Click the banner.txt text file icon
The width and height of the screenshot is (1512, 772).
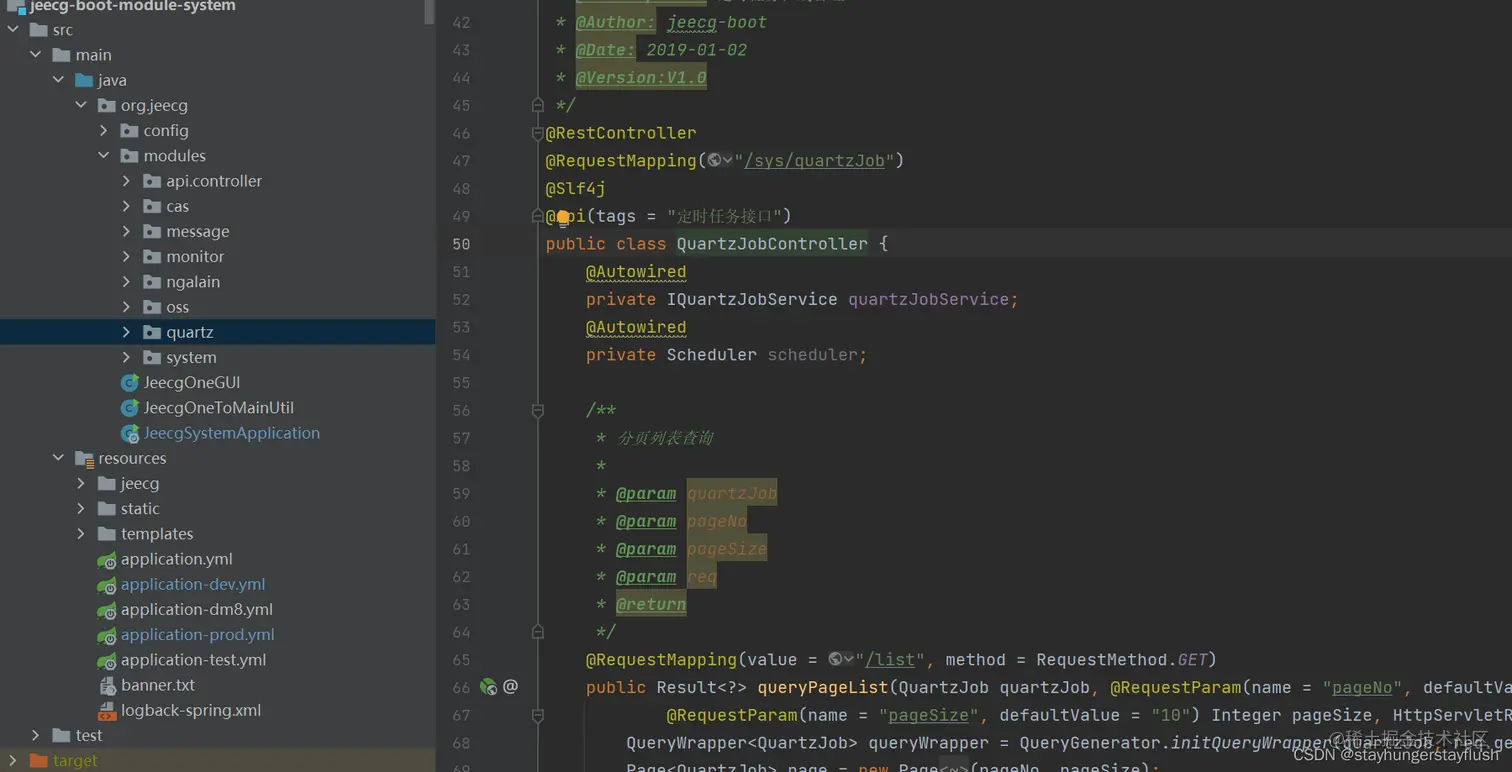coord(107,686)
